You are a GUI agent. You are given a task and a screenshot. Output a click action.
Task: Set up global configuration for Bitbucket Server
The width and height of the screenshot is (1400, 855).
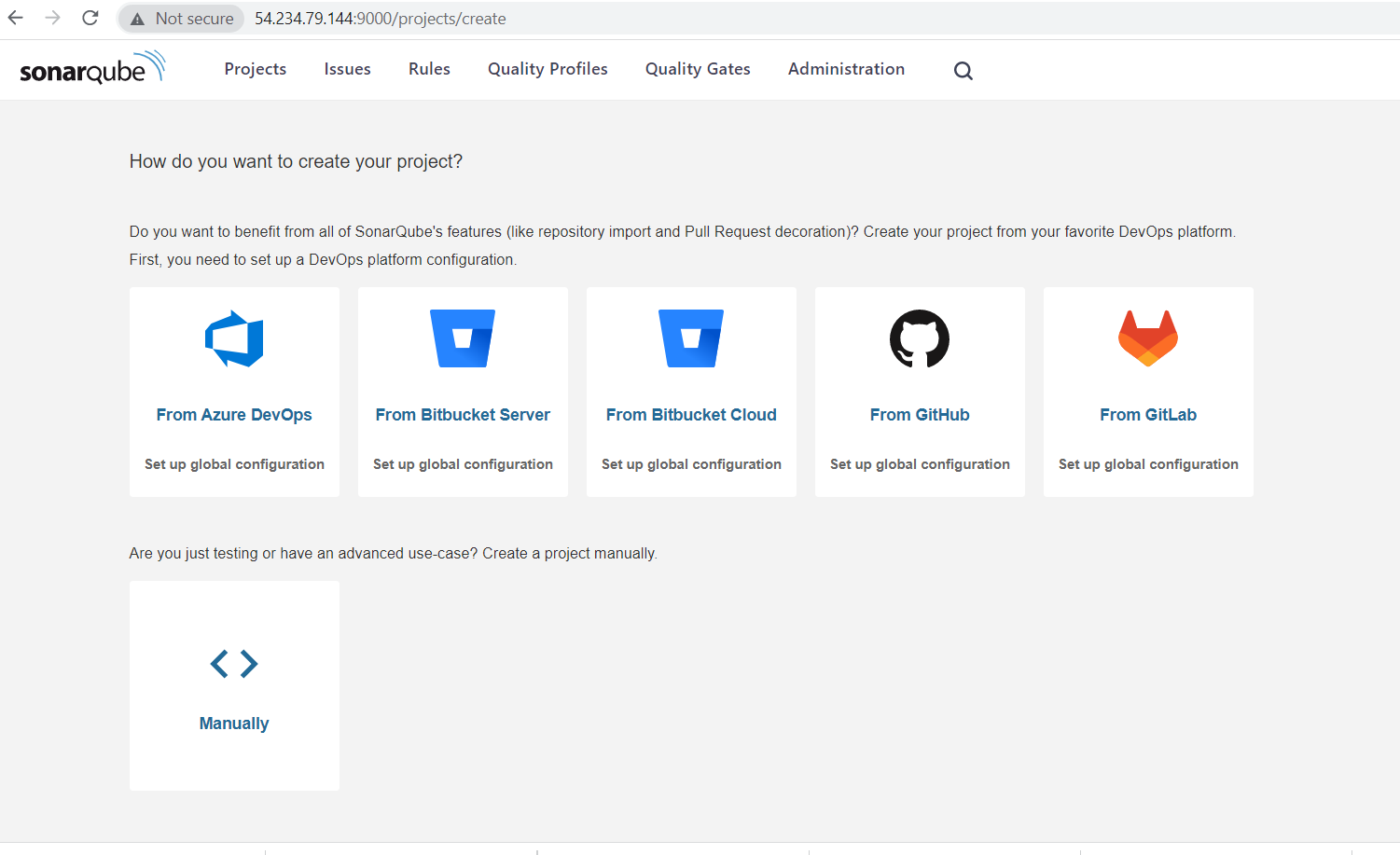pyautogui.click(x=463, y=464)
